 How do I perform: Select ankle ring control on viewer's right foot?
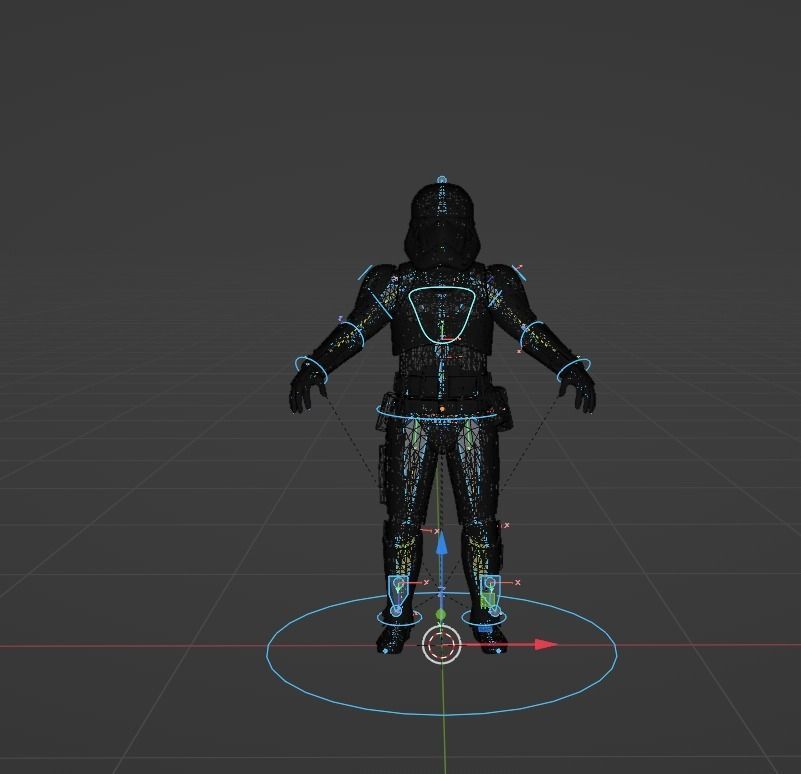484,619
